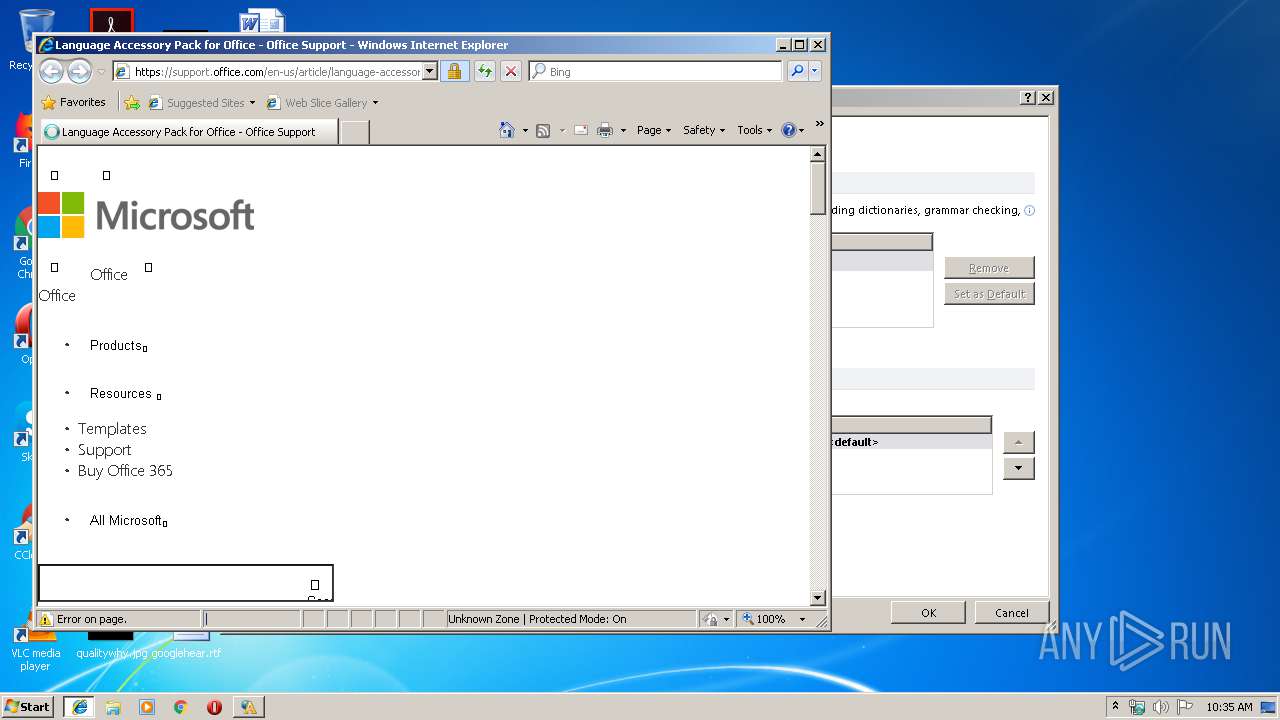Open Chrome from the taskbar
Image resolution: width=1280 pixels, height=720 pixels.
tap(180, 706)
